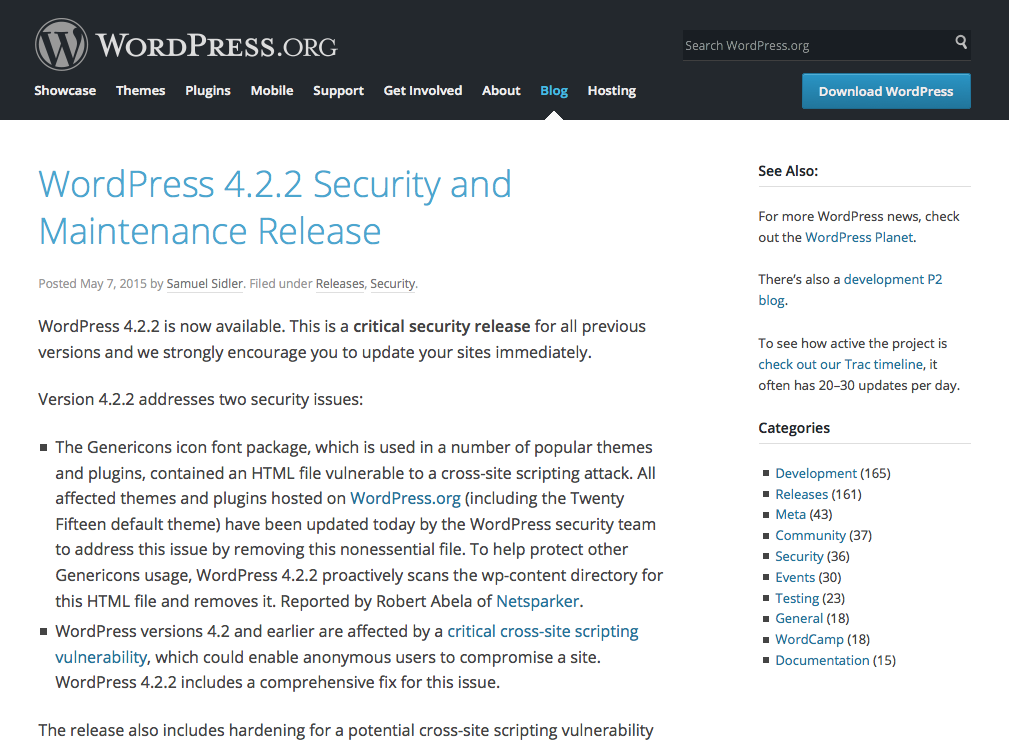Viewport: 1009px width, 743px height.
Task: Click the WordPress.org wordmark in the header
Action: point(217,46)
